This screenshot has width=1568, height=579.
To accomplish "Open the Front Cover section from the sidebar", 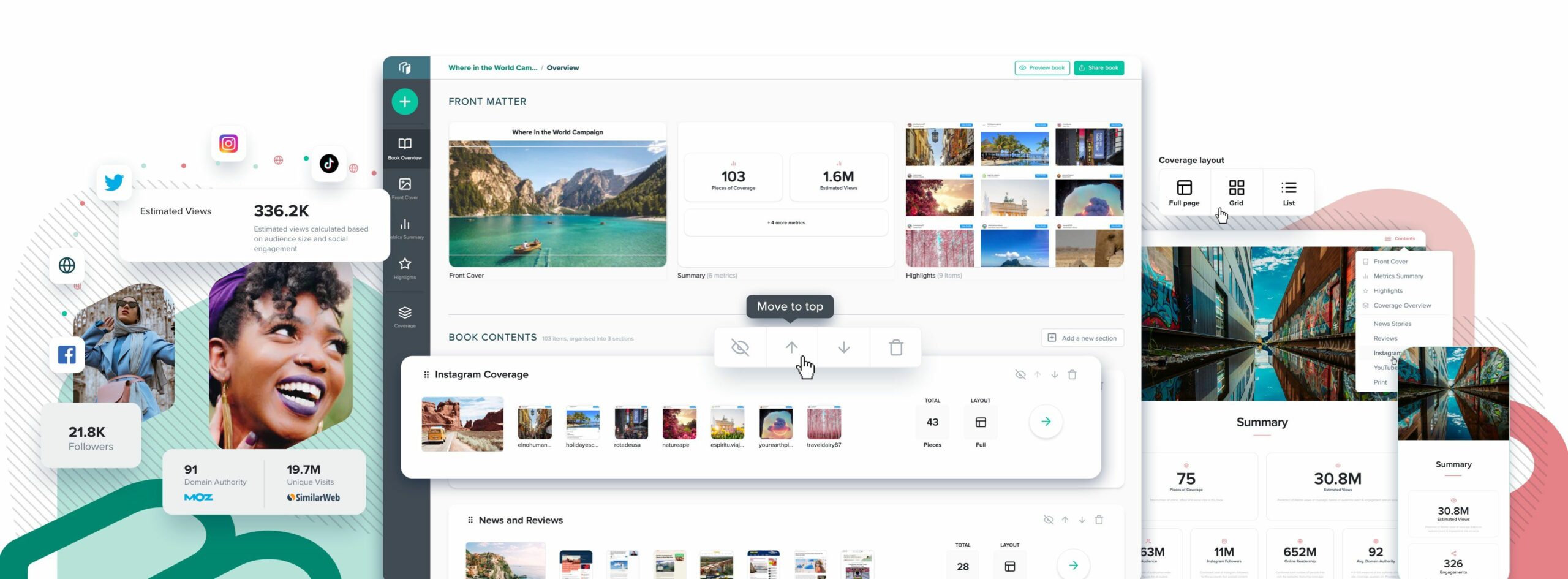I will tap(405, 186).
